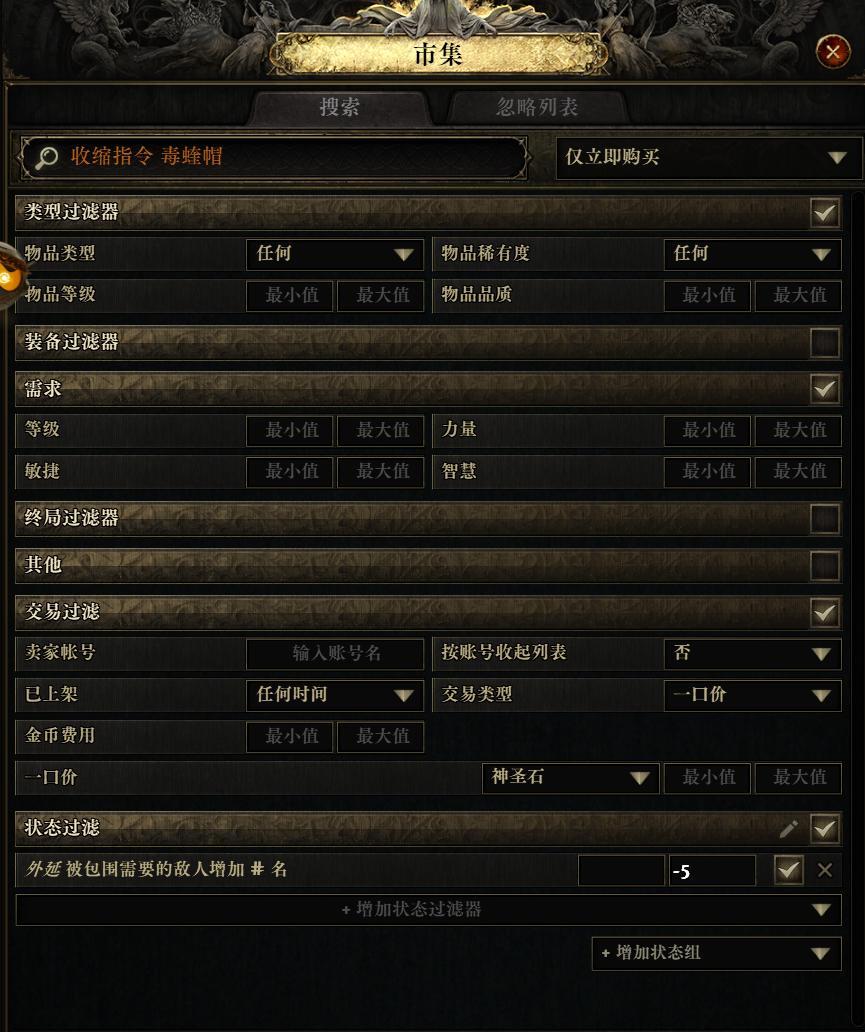Viewport: 865px width, 1032px height.
Task: Click the 卖家帐号 account name input field
Action: coord(334,654)
